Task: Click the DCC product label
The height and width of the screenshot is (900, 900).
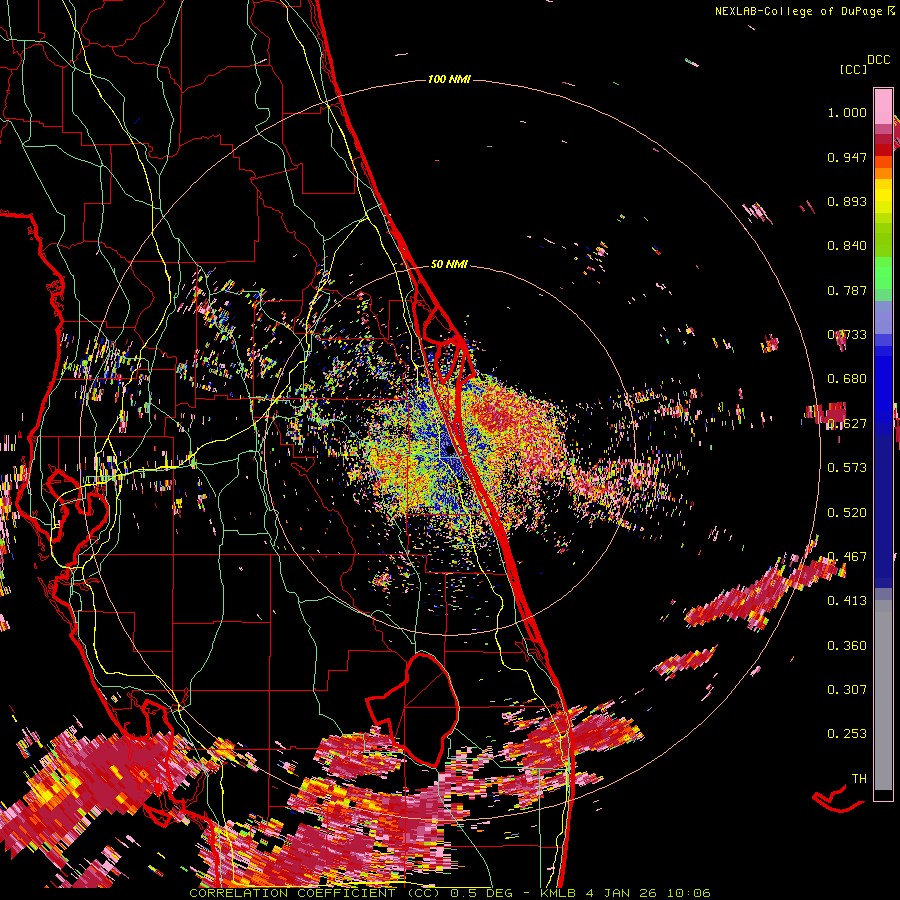Action: click(878, 60)
